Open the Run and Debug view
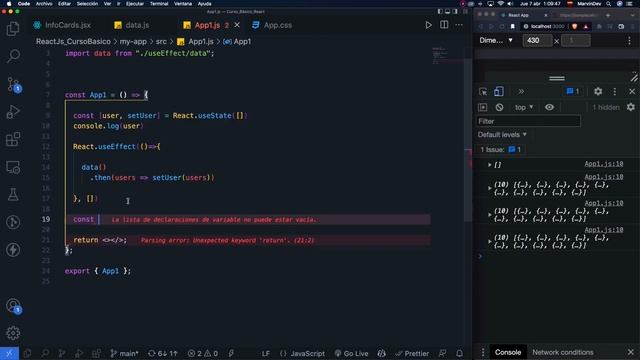 click(x=13, y=111)
